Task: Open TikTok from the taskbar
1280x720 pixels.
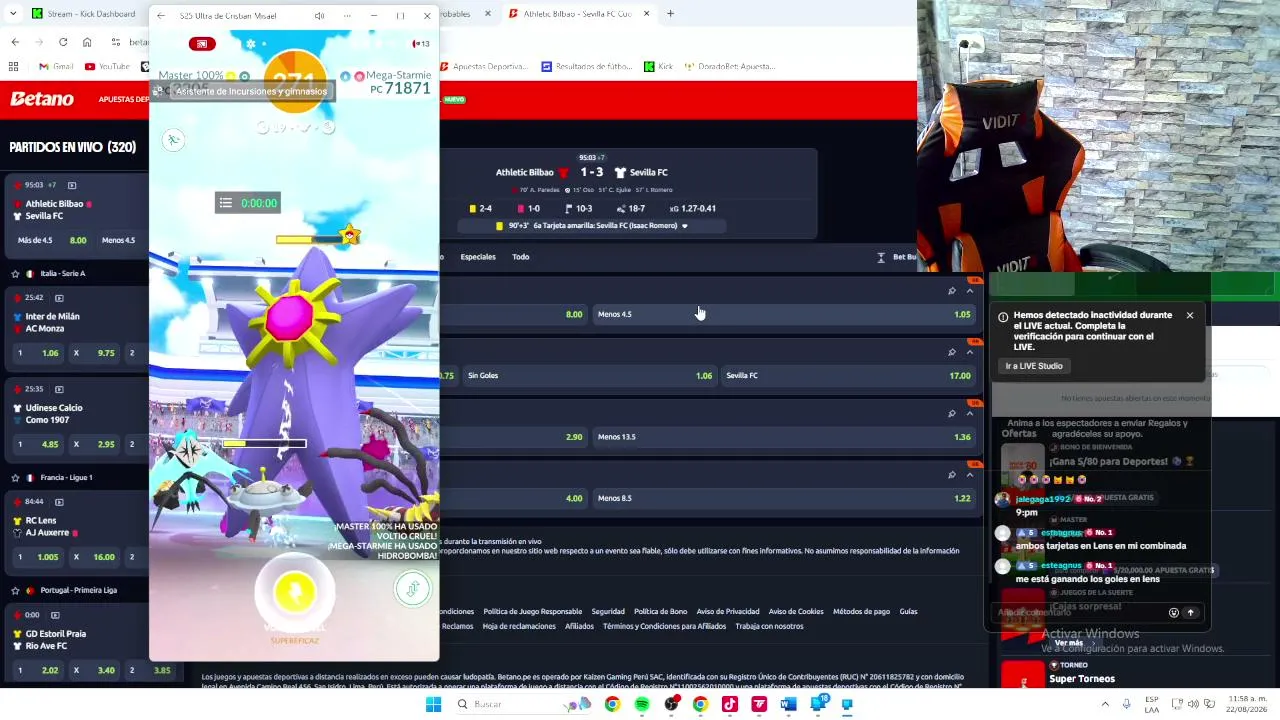Action: pos(730,704)
